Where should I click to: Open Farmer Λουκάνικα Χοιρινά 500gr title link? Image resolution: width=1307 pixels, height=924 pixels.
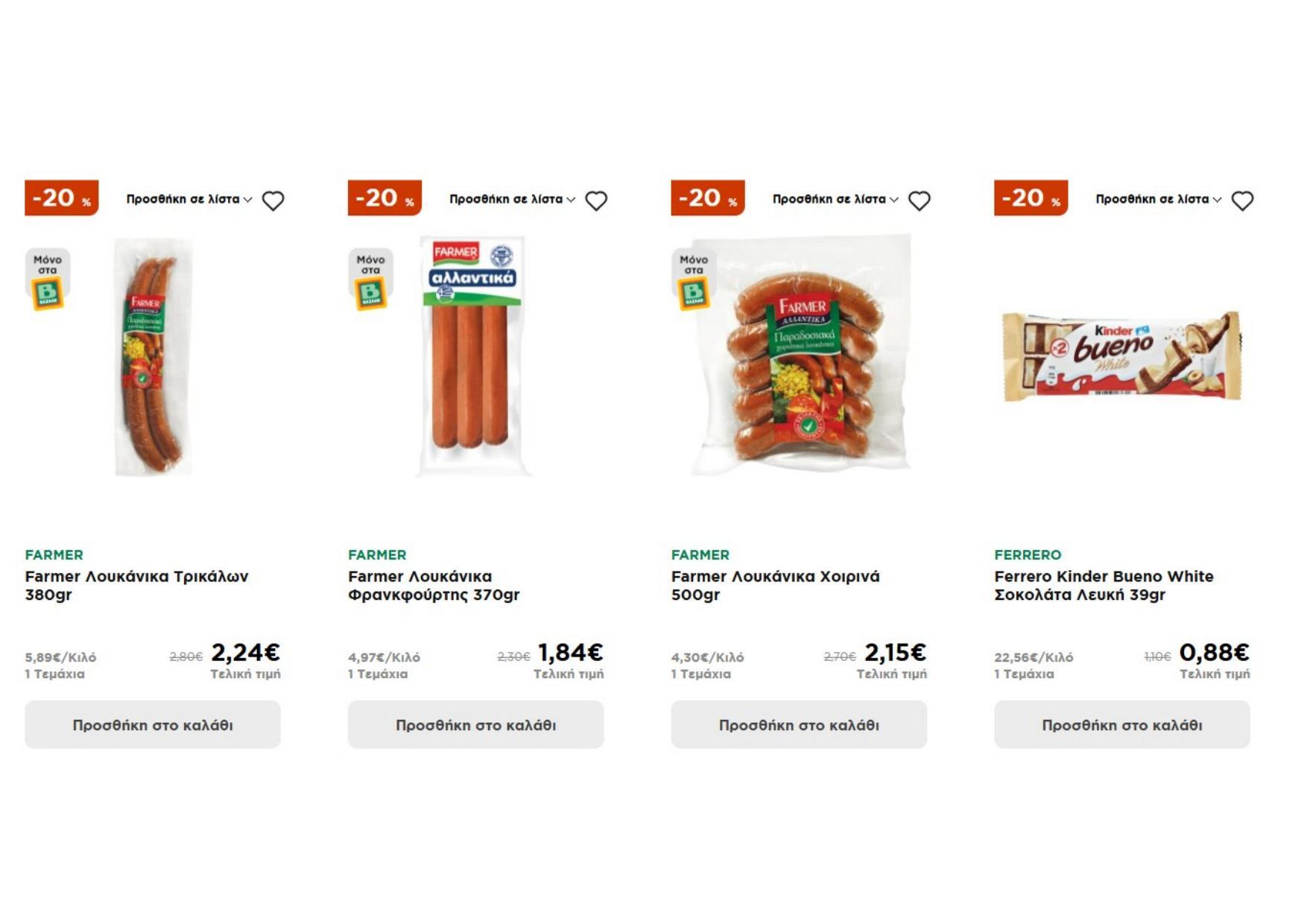(775, 586)
